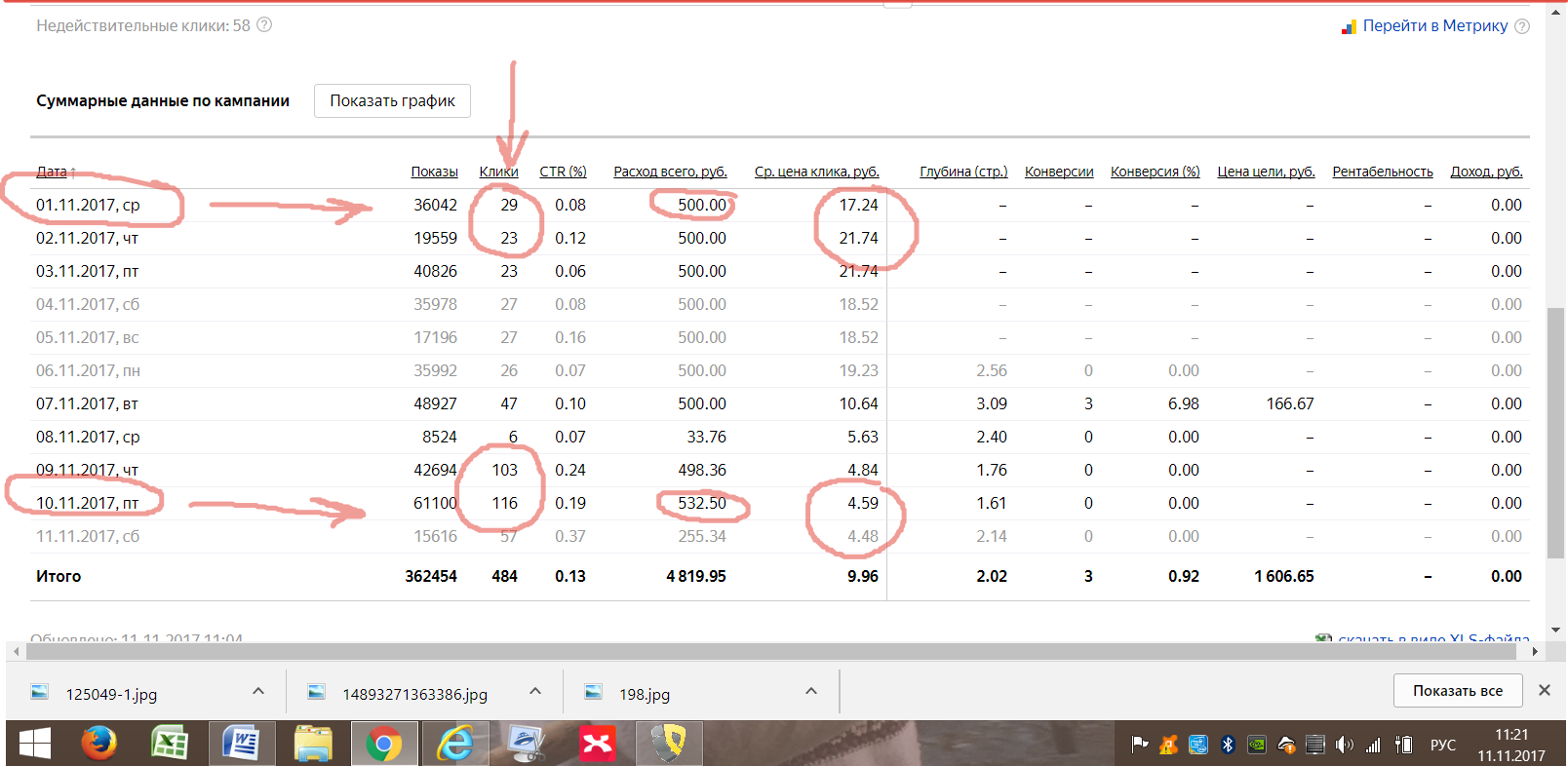This screenshot has width=1568, height=766.
Task: Click Показать все in downloads bar
Action: [1458, 690]
